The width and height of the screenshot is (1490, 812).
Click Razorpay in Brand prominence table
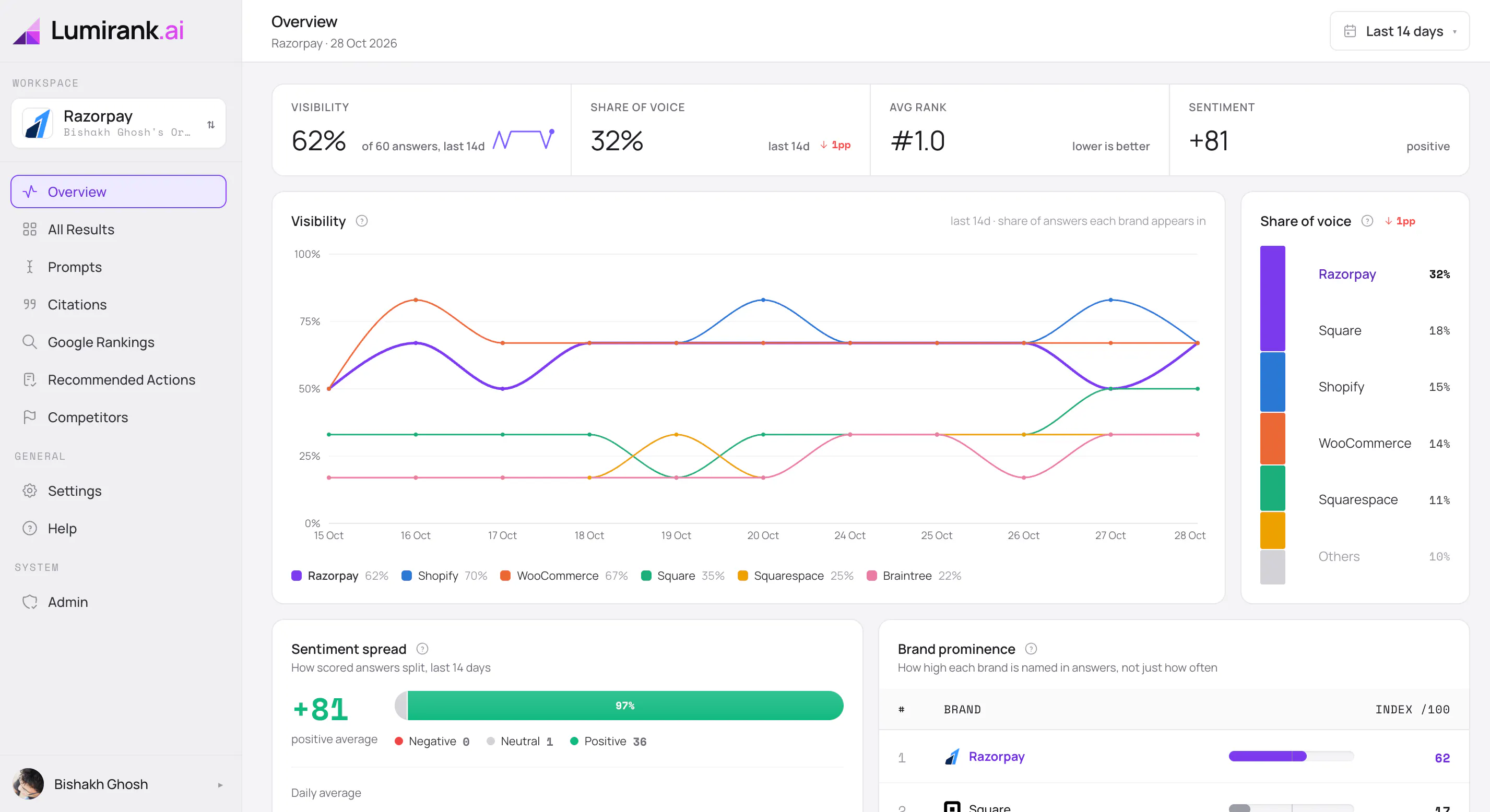(x=996, y=757)
